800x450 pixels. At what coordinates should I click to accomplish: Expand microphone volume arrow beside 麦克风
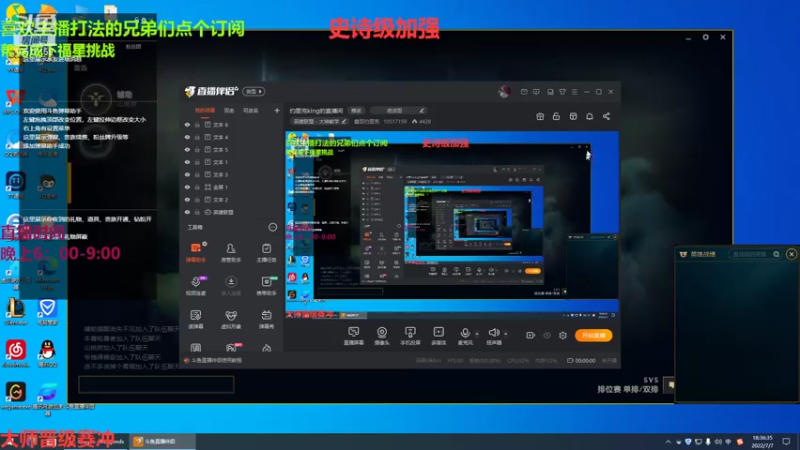[477, 334]
